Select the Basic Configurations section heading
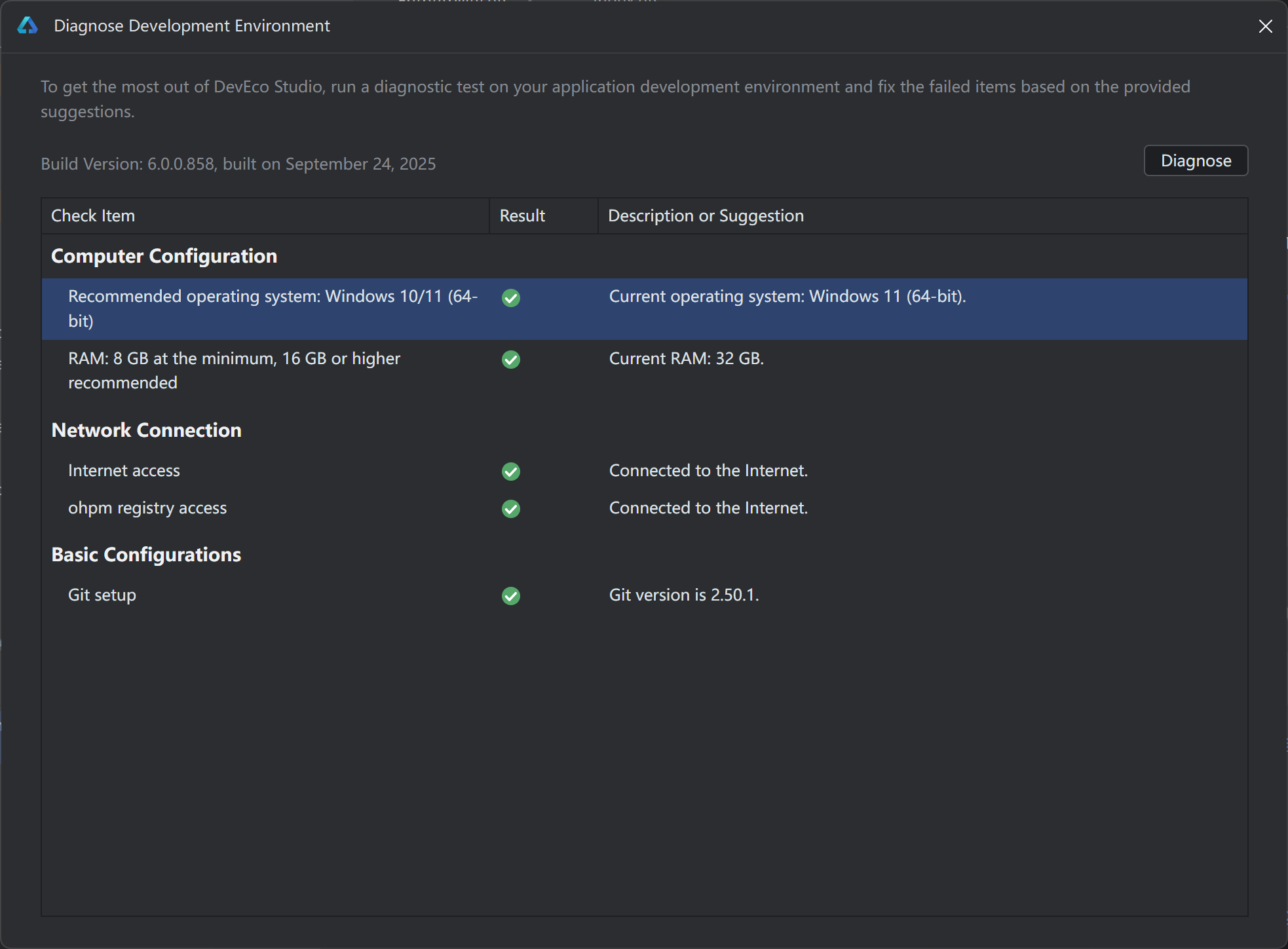Image resolution: width=1288 pixels, height=949 pixels. [146, 555]
